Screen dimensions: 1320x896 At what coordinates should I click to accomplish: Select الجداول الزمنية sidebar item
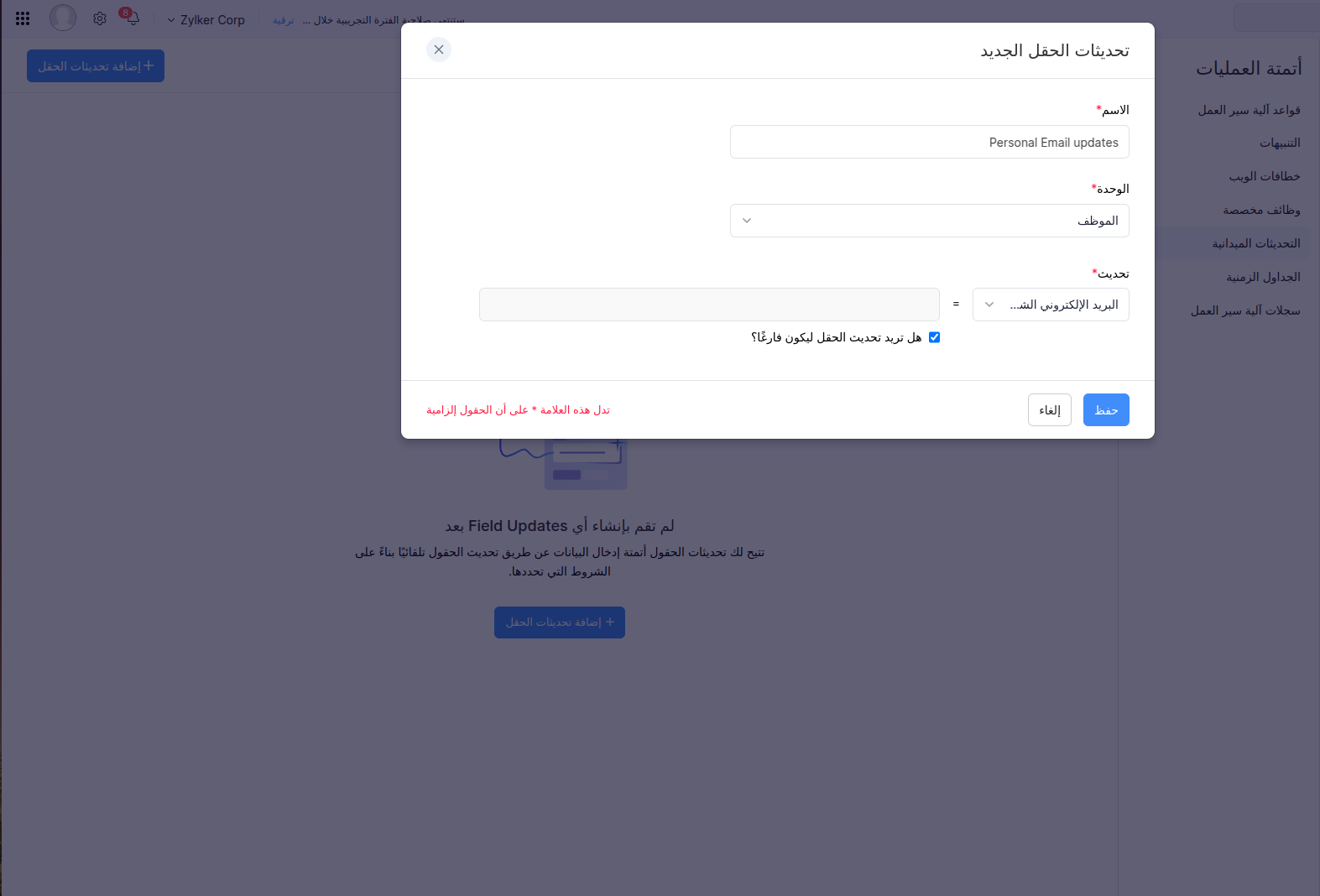[1263, 278]
